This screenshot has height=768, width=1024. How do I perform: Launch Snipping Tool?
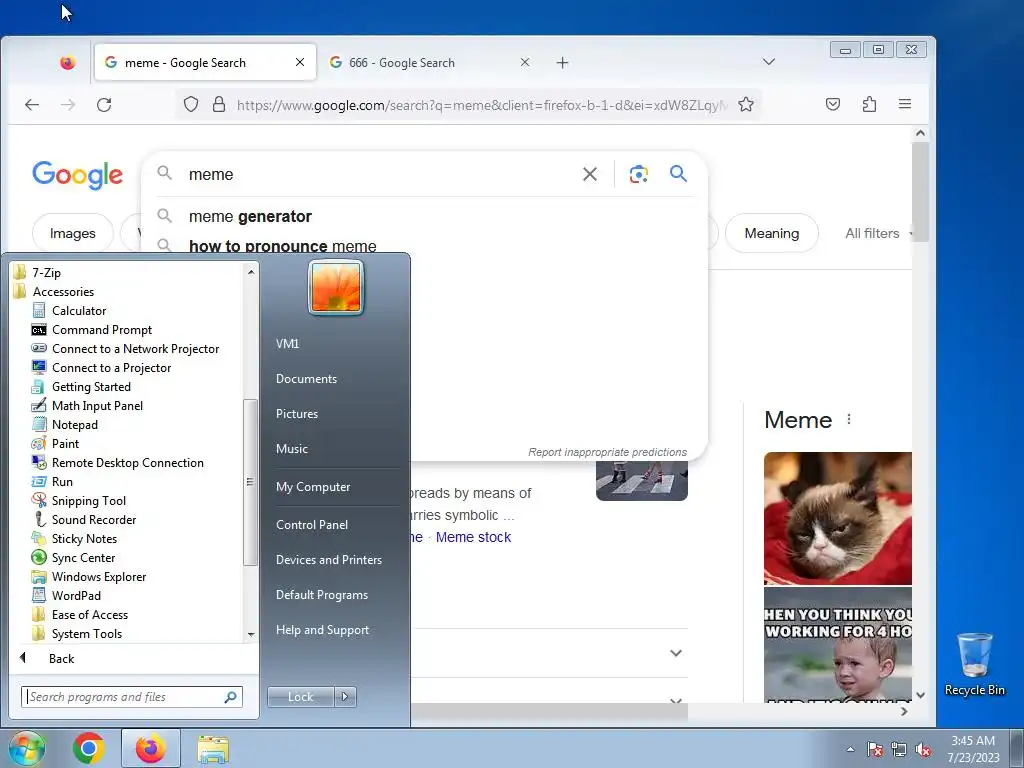click(89, 501)
